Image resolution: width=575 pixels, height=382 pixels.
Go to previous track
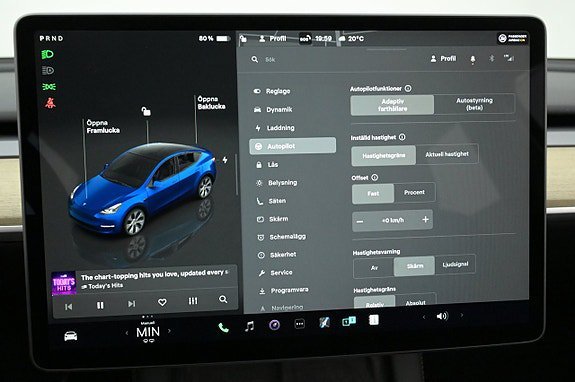(x=69, y=306)
